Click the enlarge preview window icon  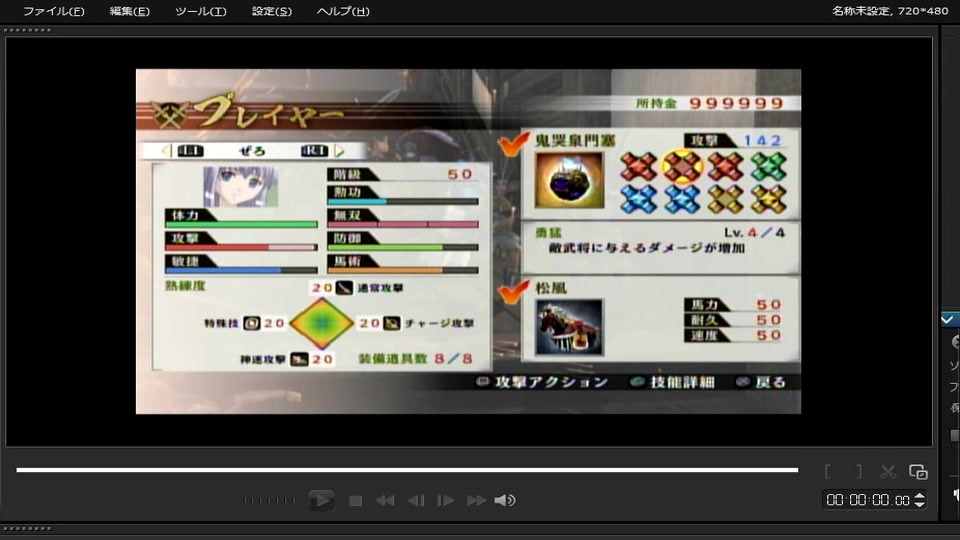[918, 471]
